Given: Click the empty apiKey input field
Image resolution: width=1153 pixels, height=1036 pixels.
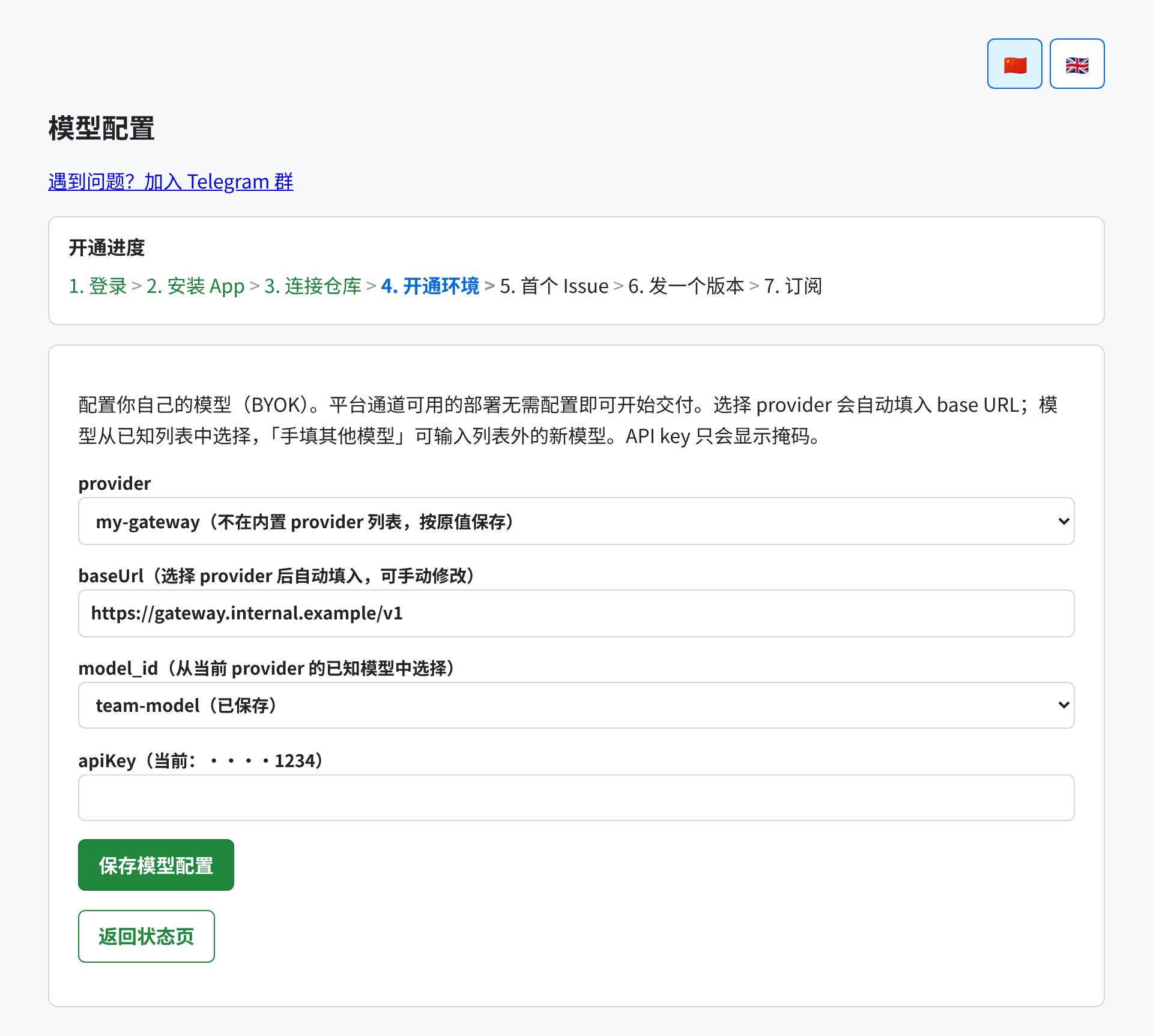Looking at the screenshot, I should [x=576, y=798].
